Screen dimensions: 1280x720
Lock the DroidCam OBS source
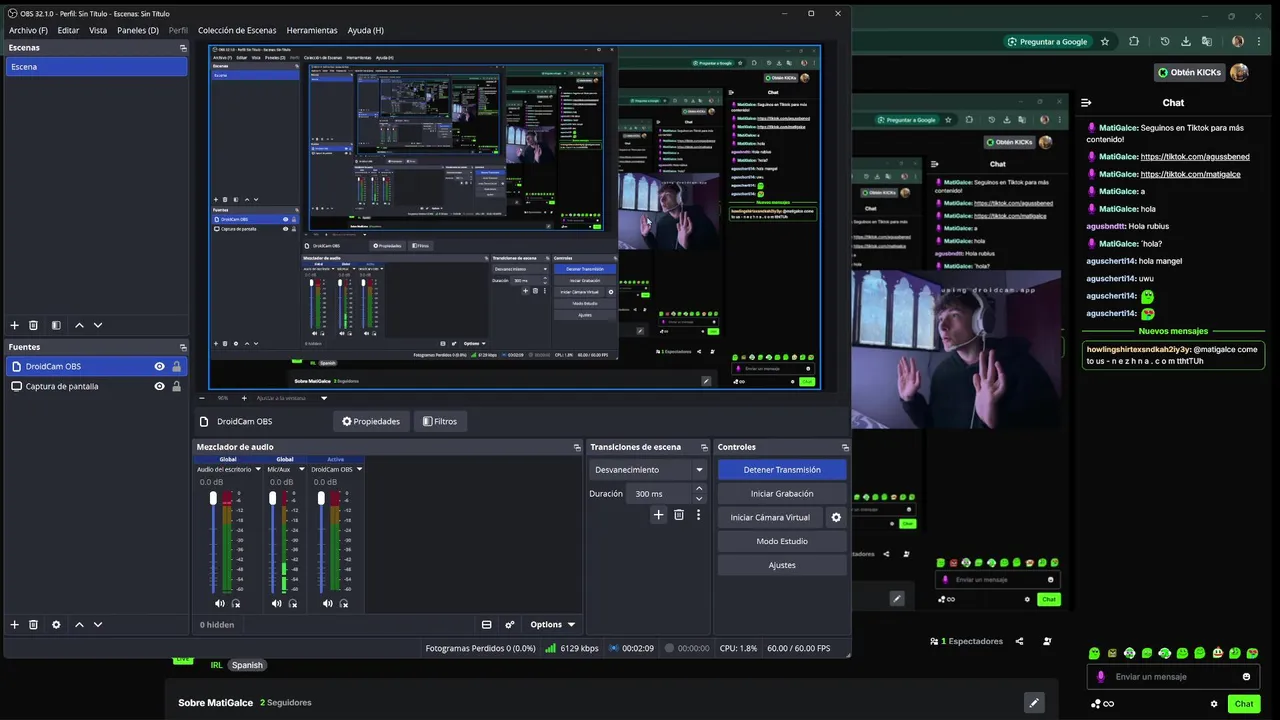[x=176, y=366]
